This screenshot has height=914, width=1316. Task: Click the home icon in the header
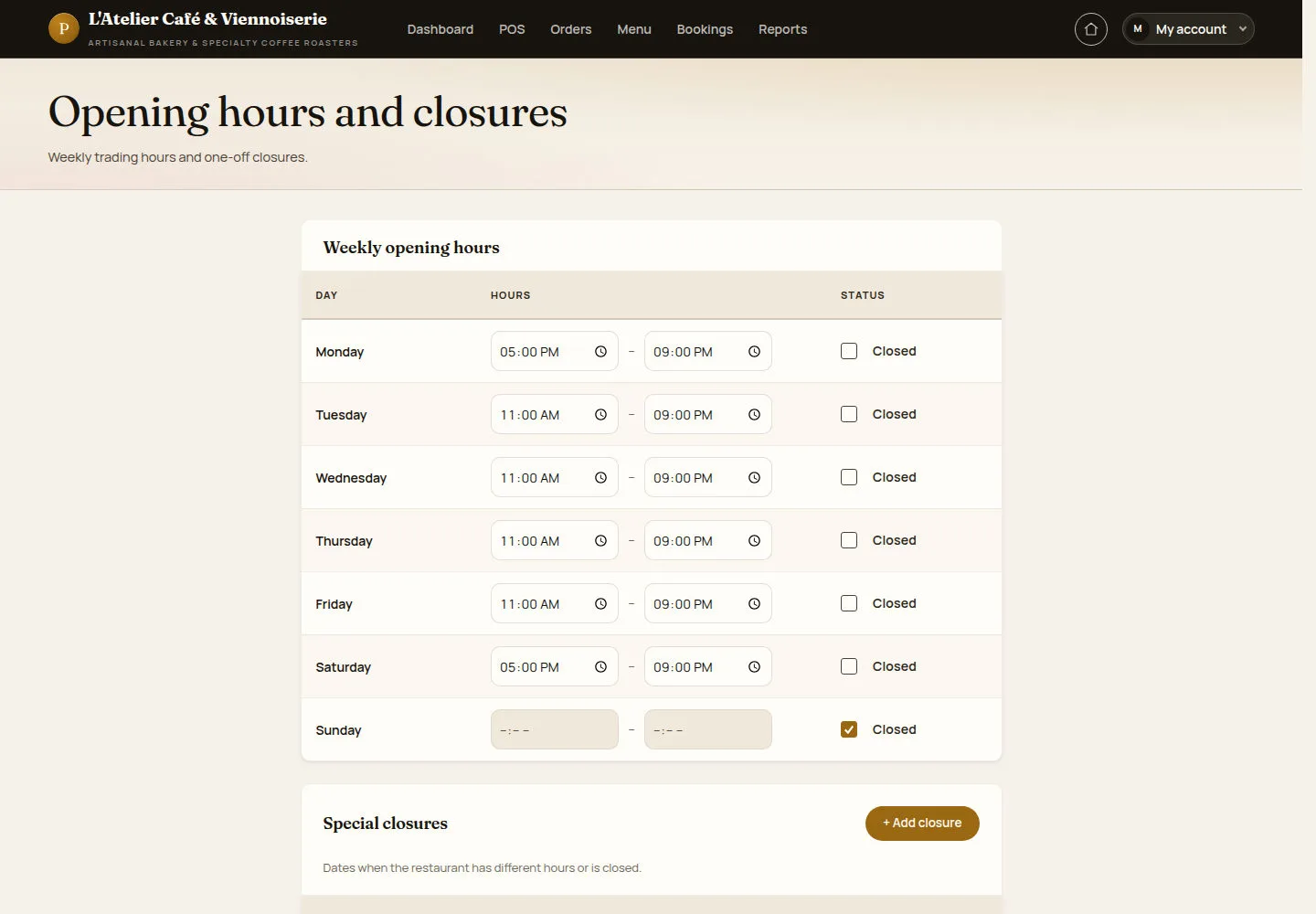[1090, 29]
